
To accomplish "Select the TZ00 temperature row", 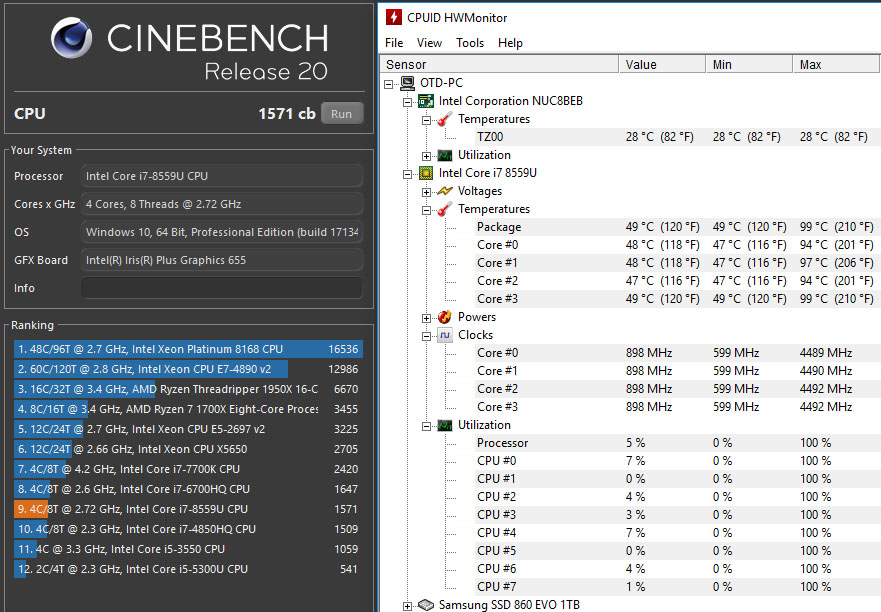I will click(676, 137).
